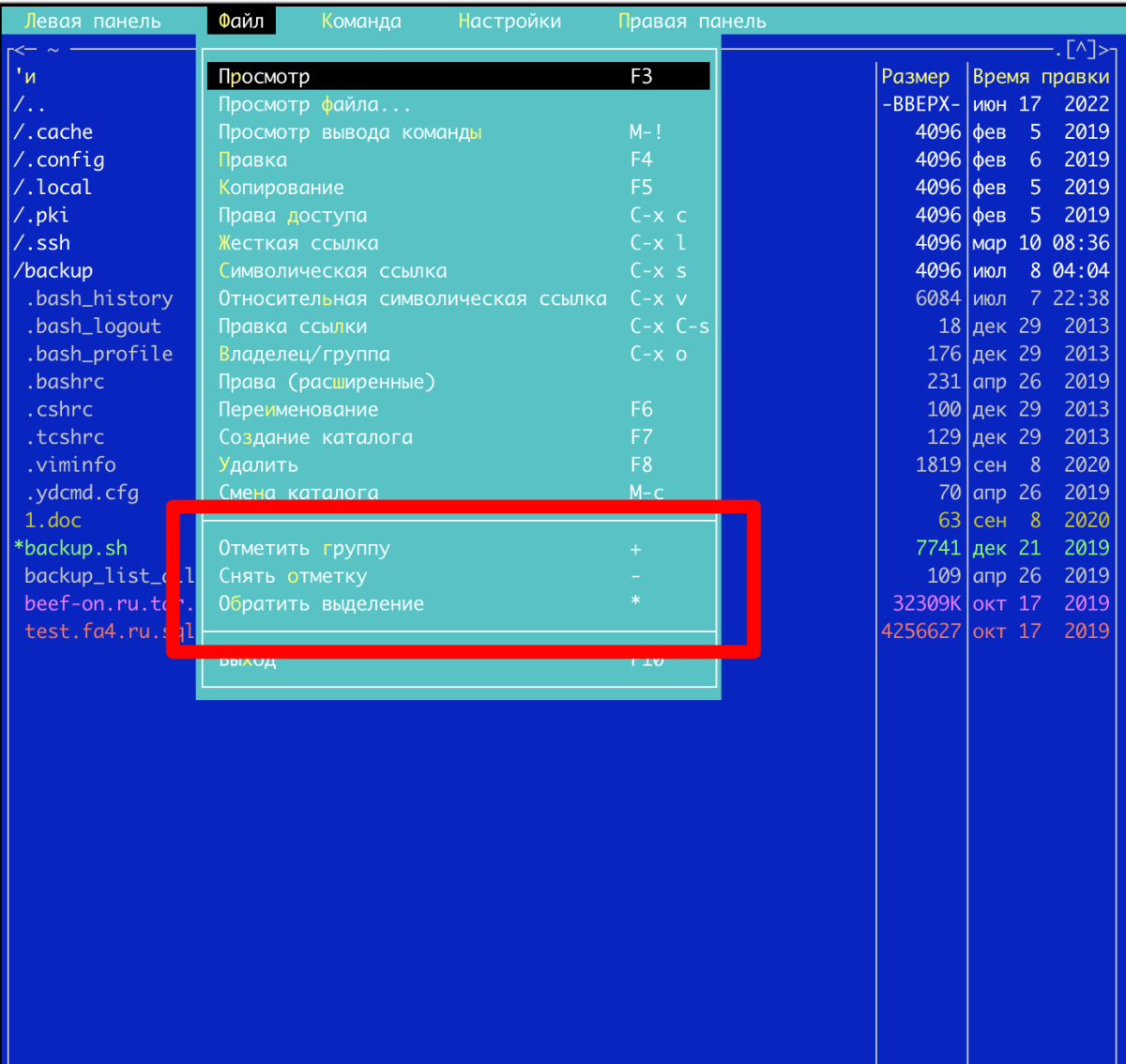Select the /.ssh directory
This screenshot has width=1126, height=1064.
42,243
